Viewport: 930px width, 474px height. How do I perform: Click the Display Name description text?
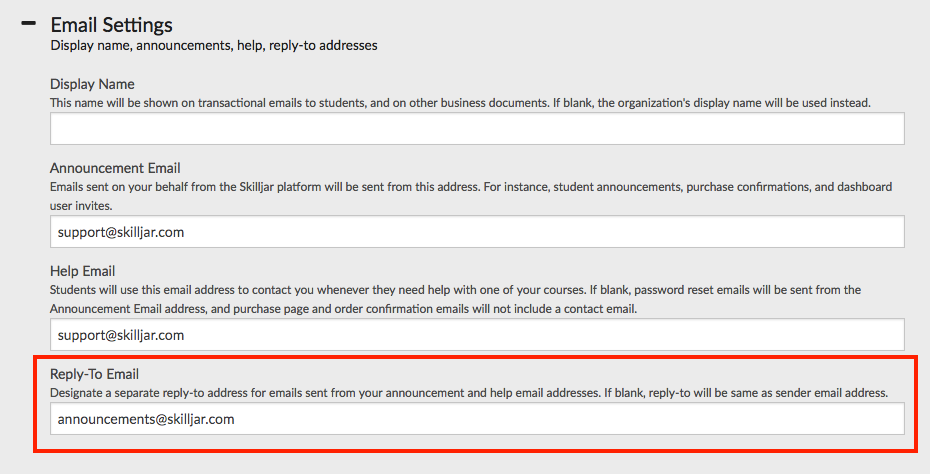click(x=460, y=102)
